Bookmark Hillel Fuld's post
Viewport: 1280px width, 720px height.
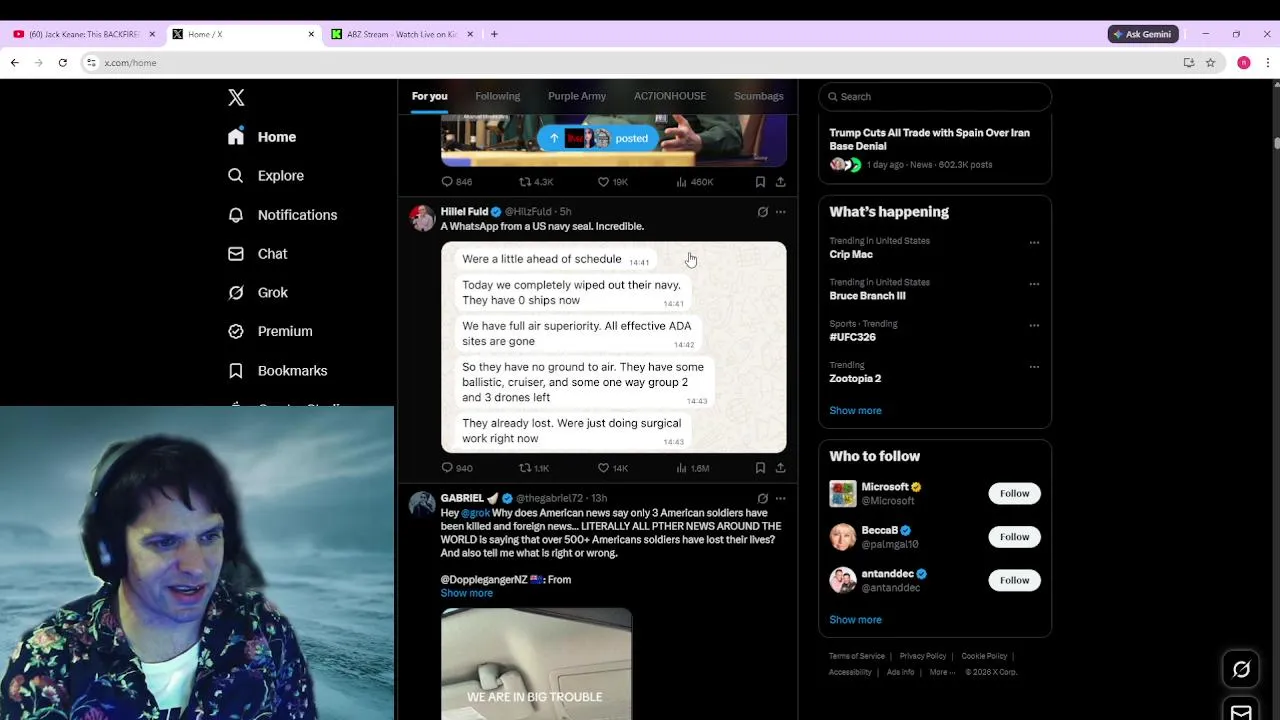pos(760,468)
